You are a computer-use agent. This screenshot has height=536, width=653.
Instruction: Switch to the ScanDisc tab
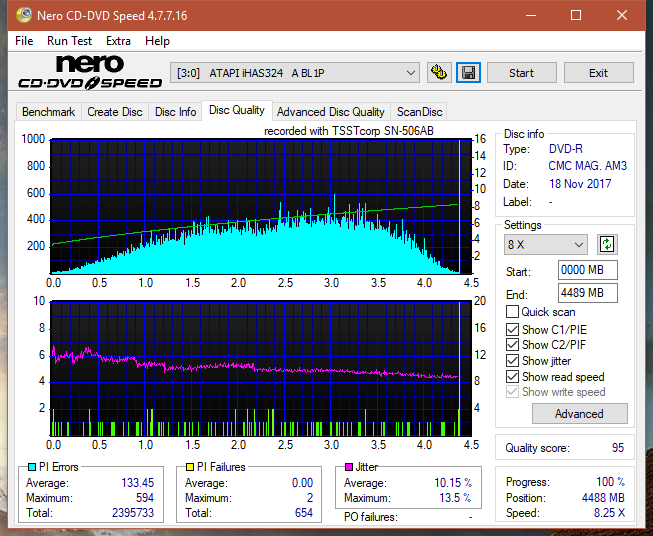click(419, 112)
